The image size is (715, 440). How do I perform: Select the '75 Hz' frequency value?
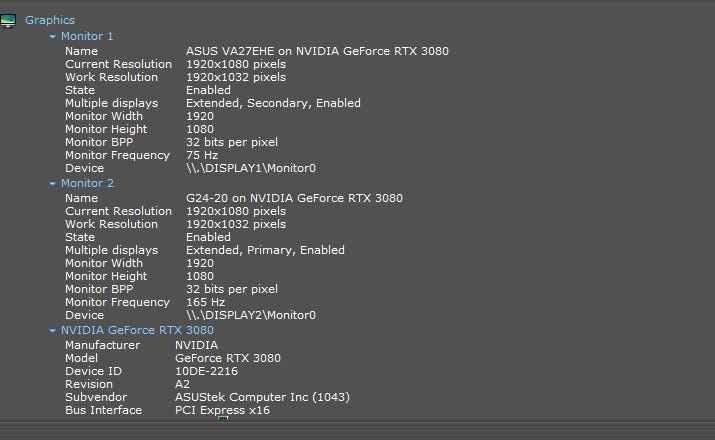point(202,155)
